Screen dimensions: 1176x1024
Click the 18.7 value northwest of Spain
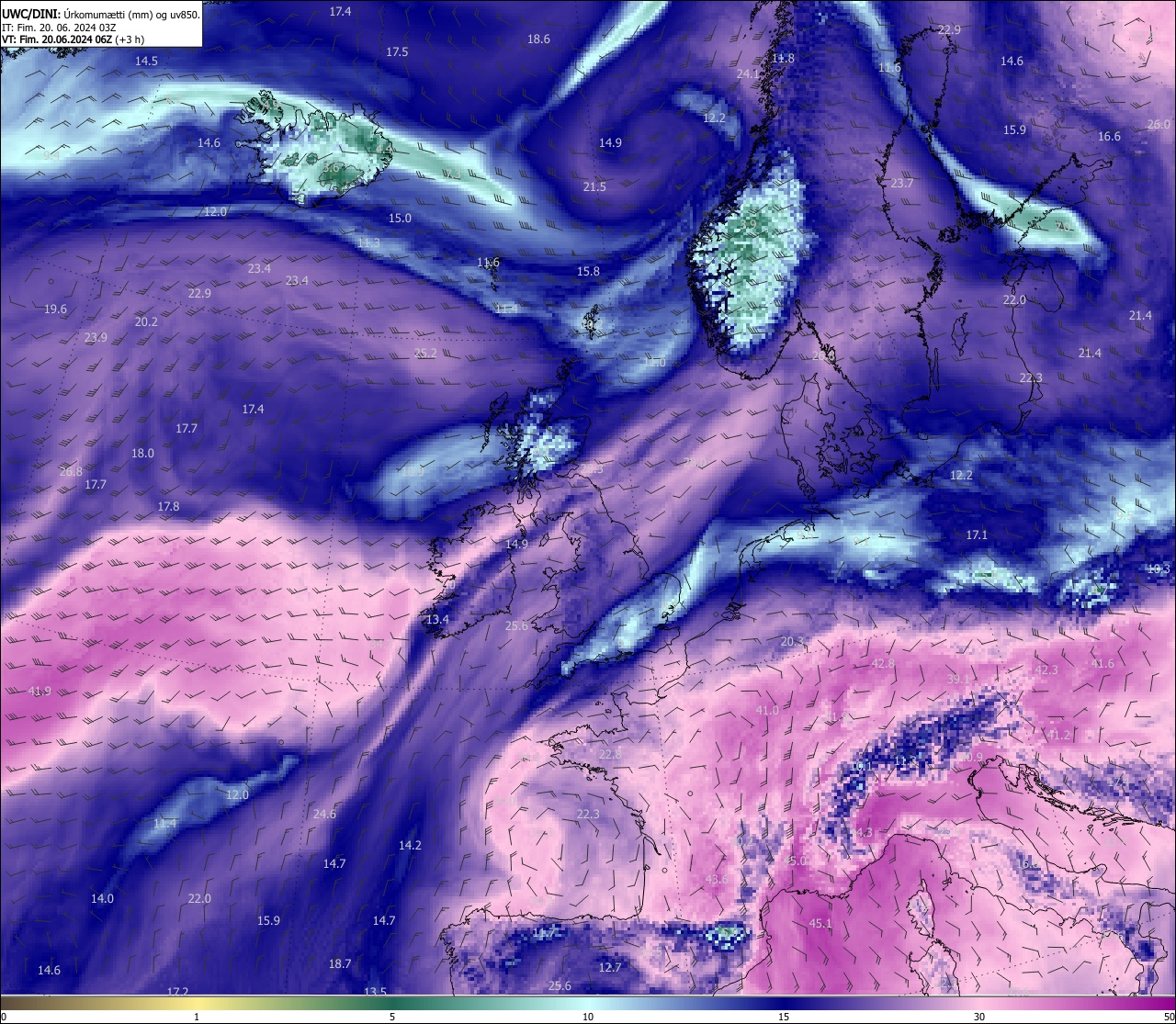click(x=340, y=964)
